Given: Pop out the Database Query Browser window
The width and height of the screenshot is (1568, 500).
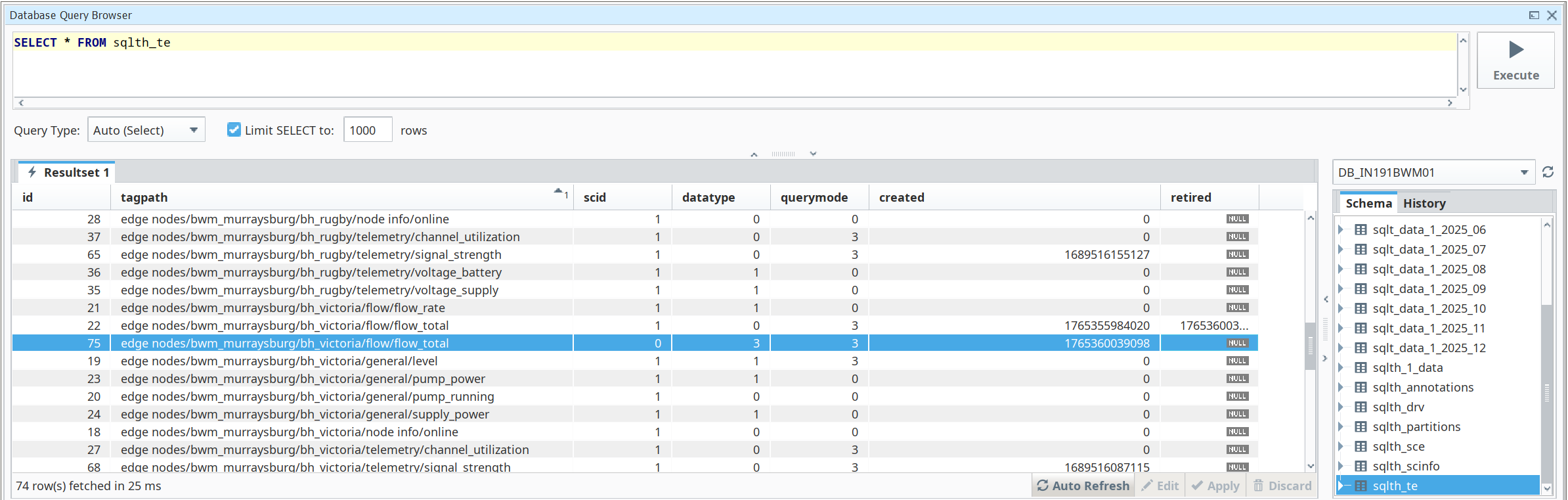Looking at the screenshot, I should (1534, 15).
